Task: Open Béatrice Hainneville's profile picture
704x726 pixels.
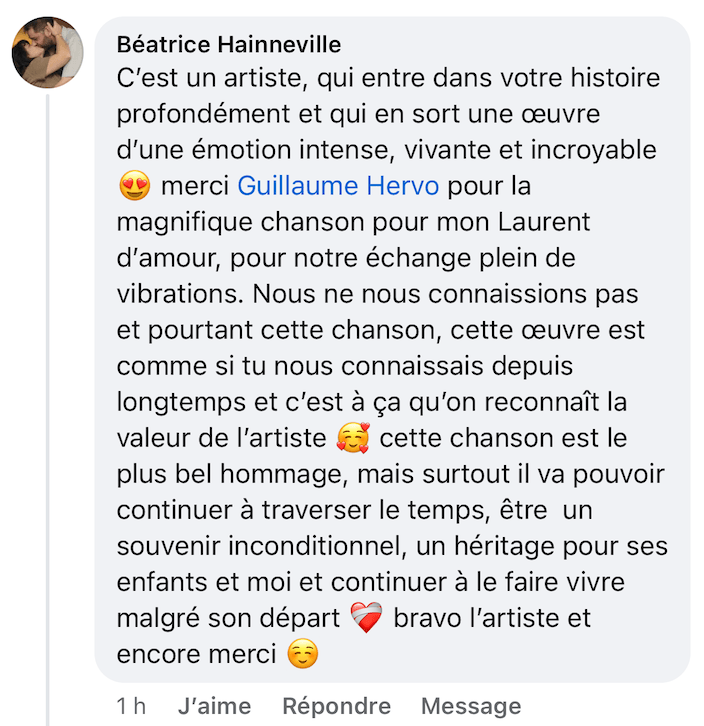Action: (47, 52)
